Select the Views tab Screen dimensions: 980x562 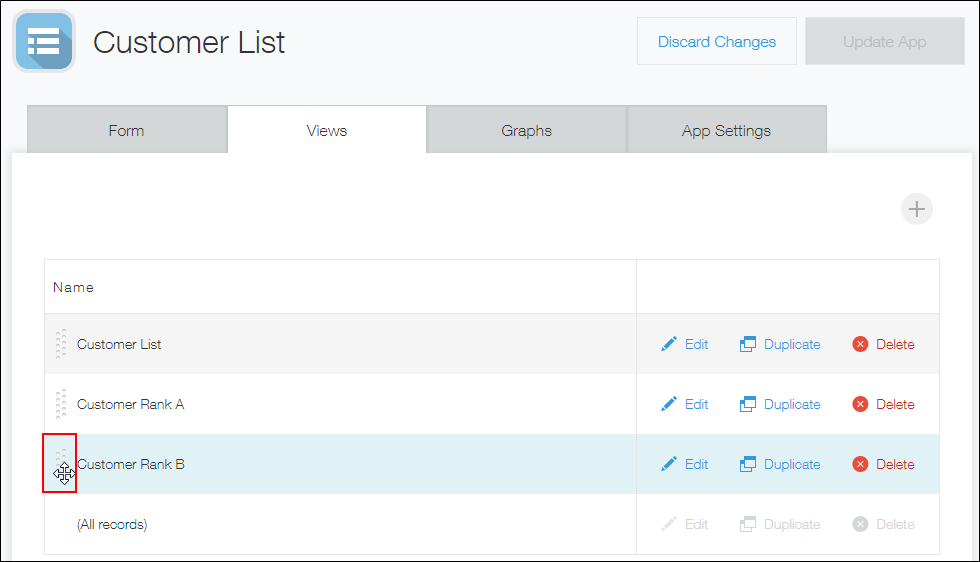point(326,130)
